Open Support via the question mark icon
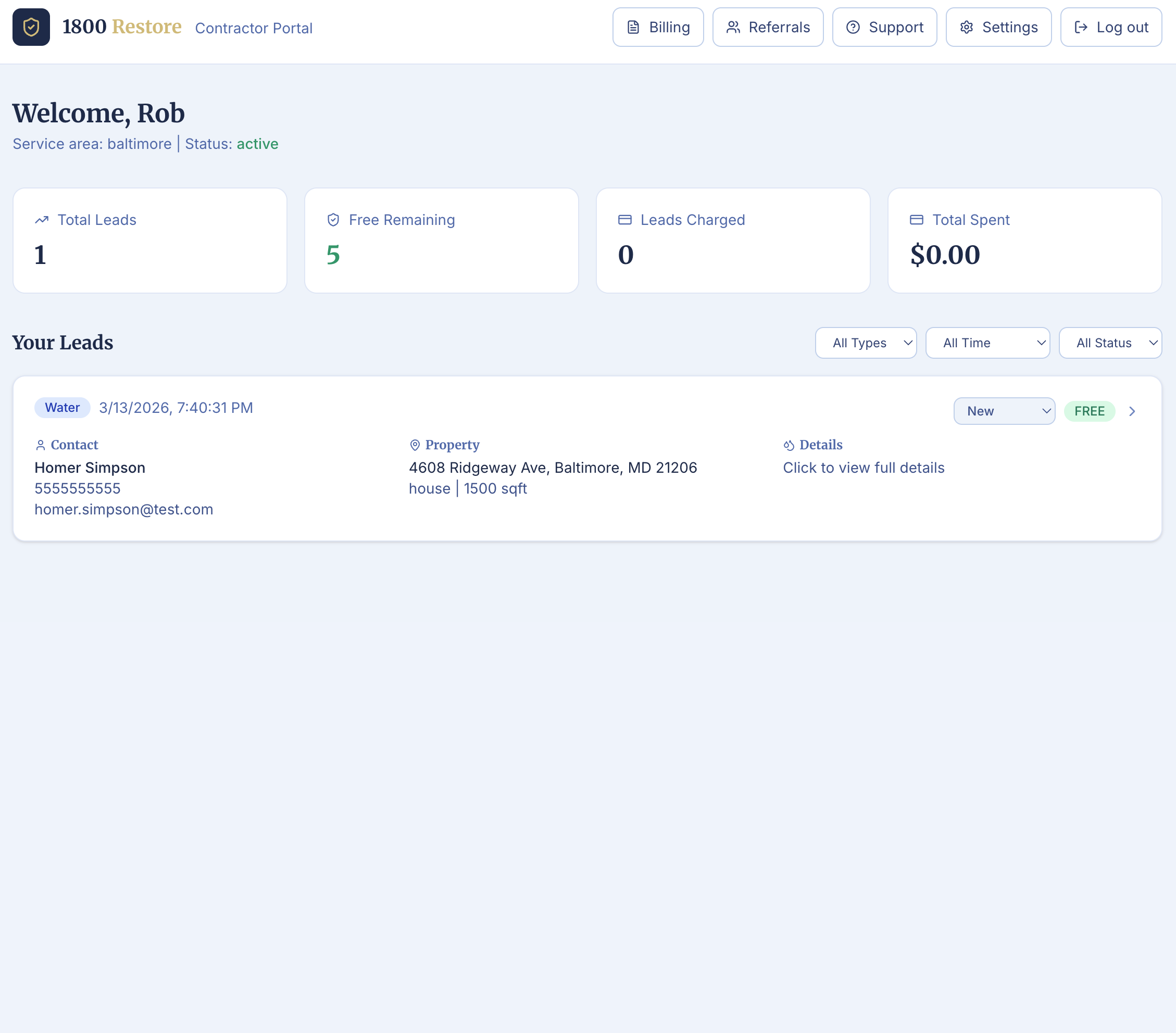The image size is (1176, 1033). pyautogui.click(x=853, y=27)
